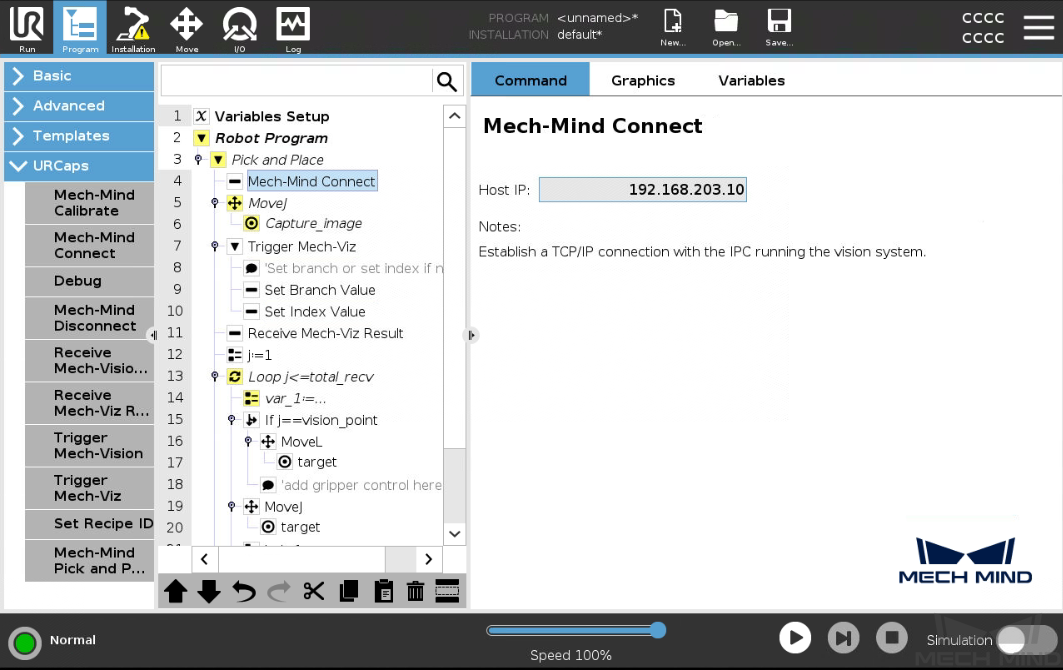Collapse the Pick and Place folder
Screen dimensions: 1063x670
[218, 160]
